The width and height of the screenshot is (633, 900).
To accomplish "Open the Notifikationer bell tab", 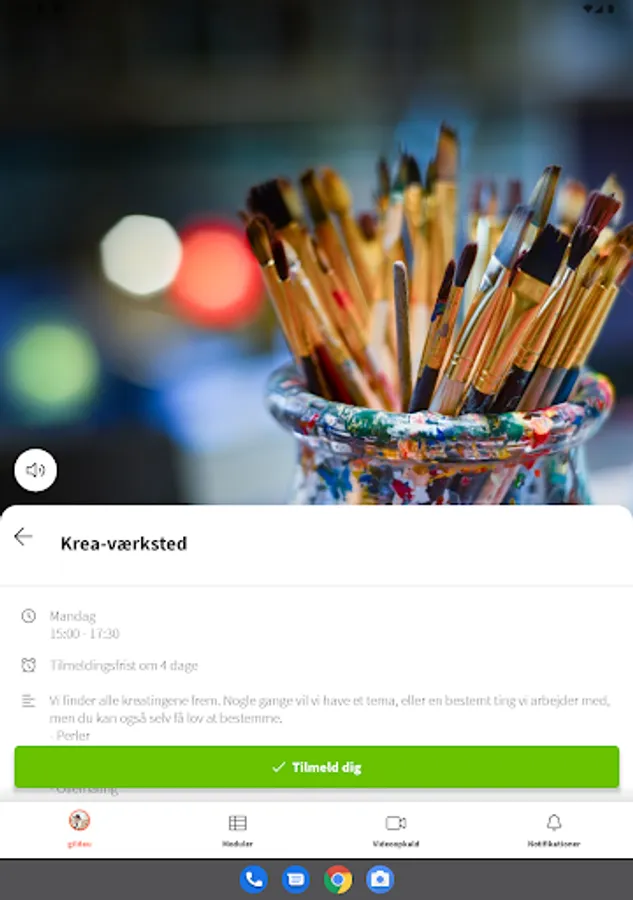I will 554,830.
